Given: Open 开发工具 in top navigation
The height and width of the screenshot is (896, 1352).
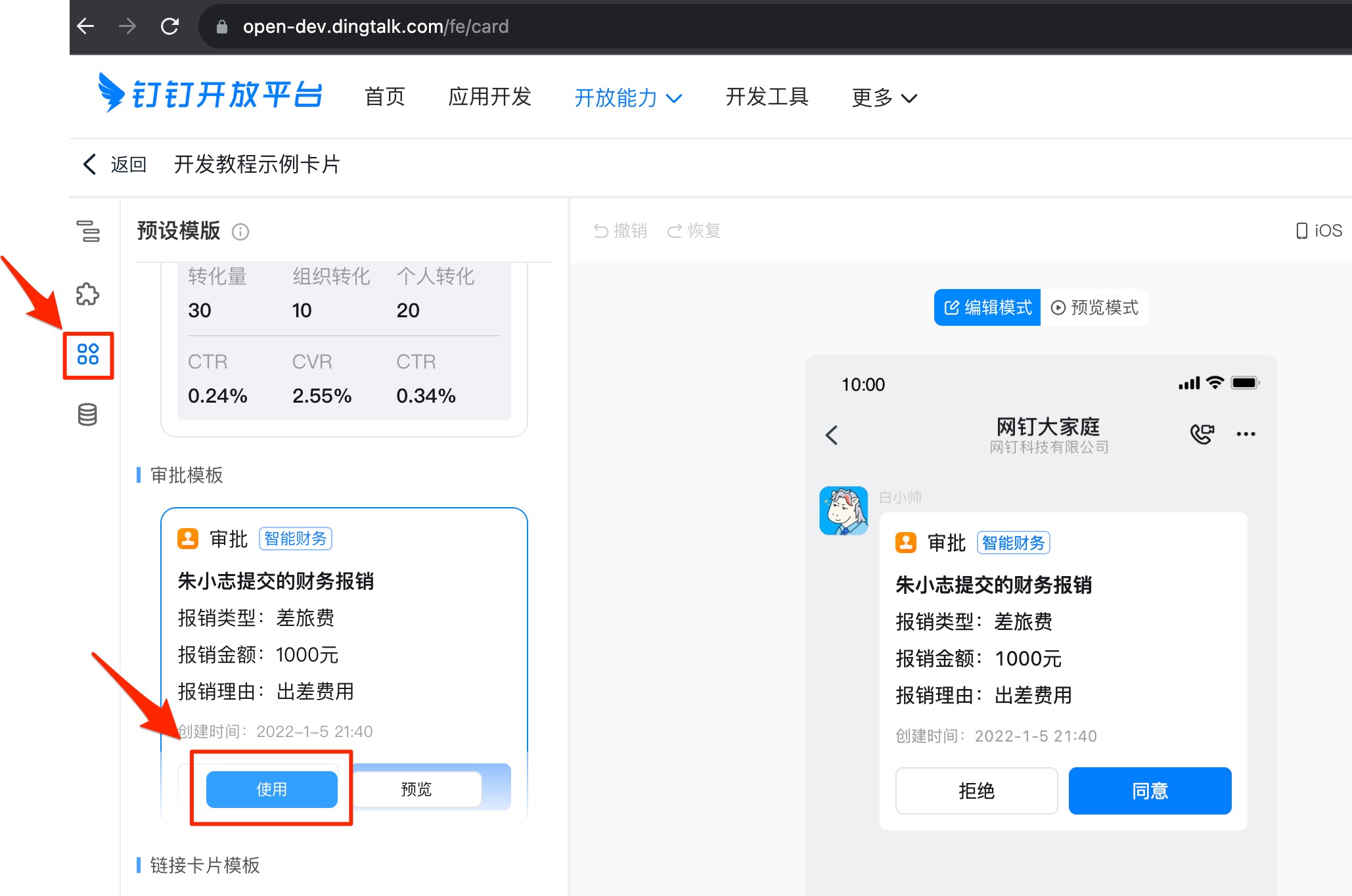Looking at the screenshot, I should click(x=767, y=97).
